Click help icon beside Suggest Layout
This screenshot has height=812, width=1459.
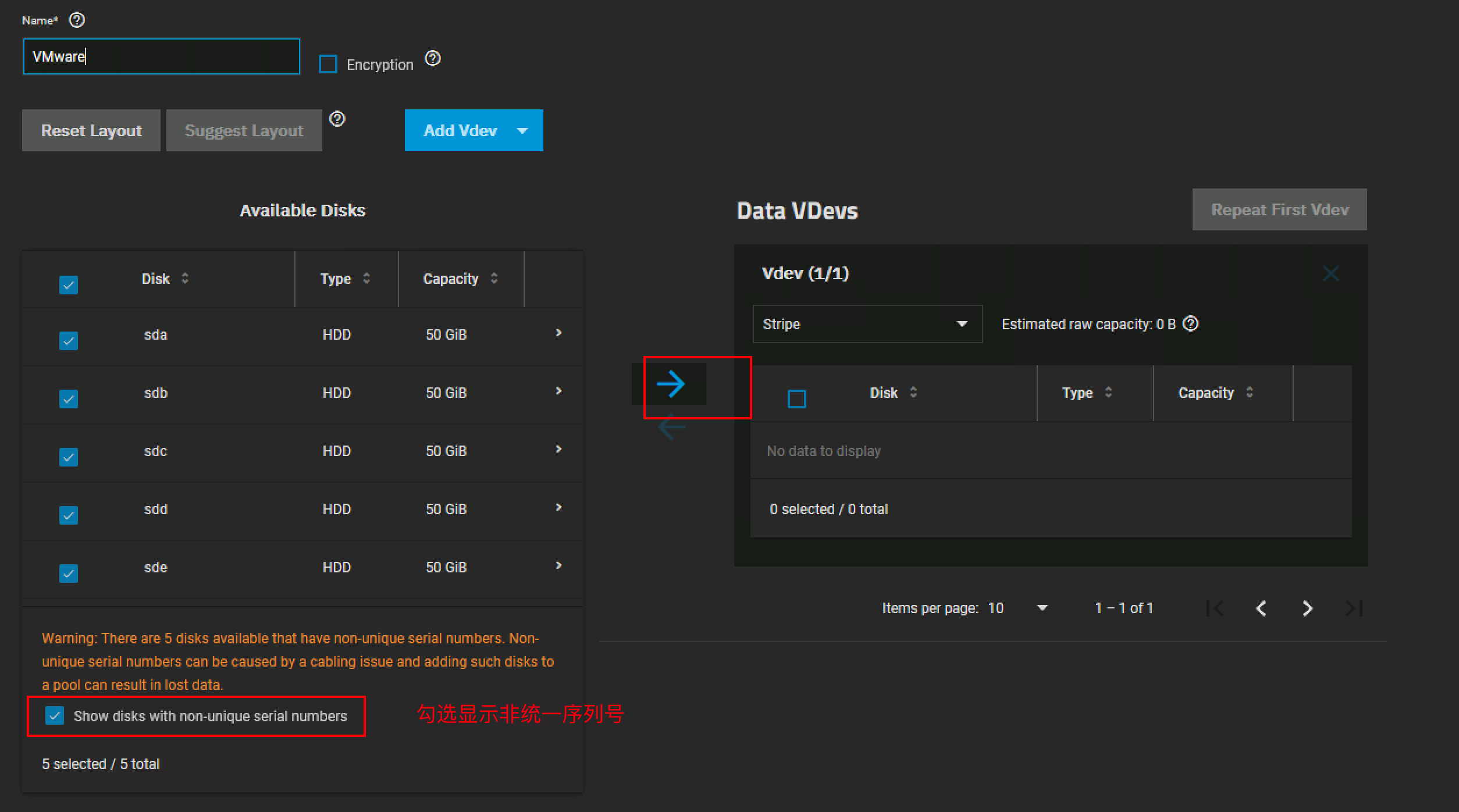(x=337, y=119)
